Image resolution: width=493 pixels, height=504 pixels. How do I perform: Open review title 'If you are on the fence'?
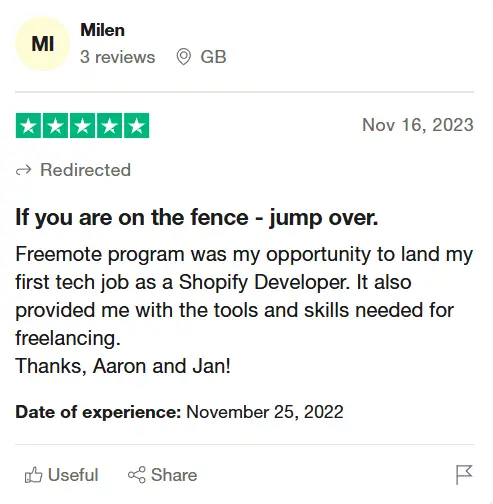coord(197,218)
